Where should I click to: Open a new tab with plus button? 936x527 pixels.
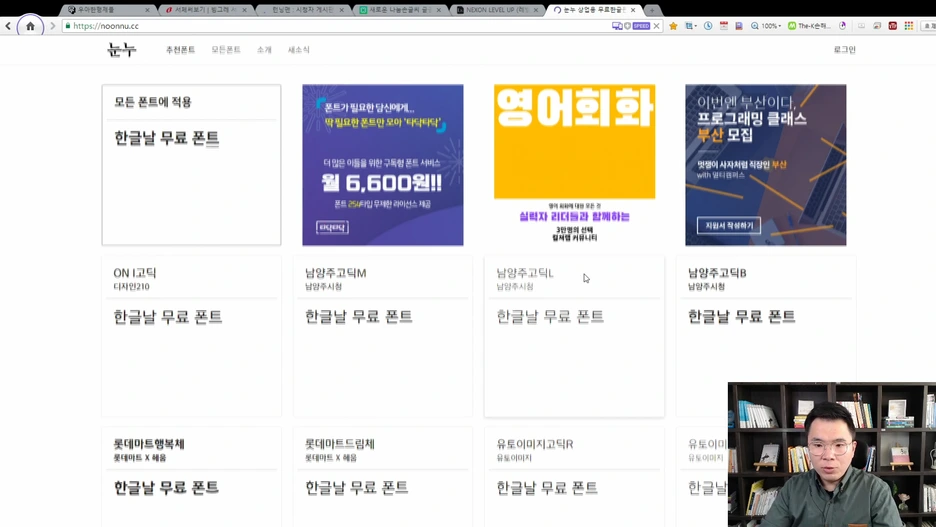click(x=652, y=10)
